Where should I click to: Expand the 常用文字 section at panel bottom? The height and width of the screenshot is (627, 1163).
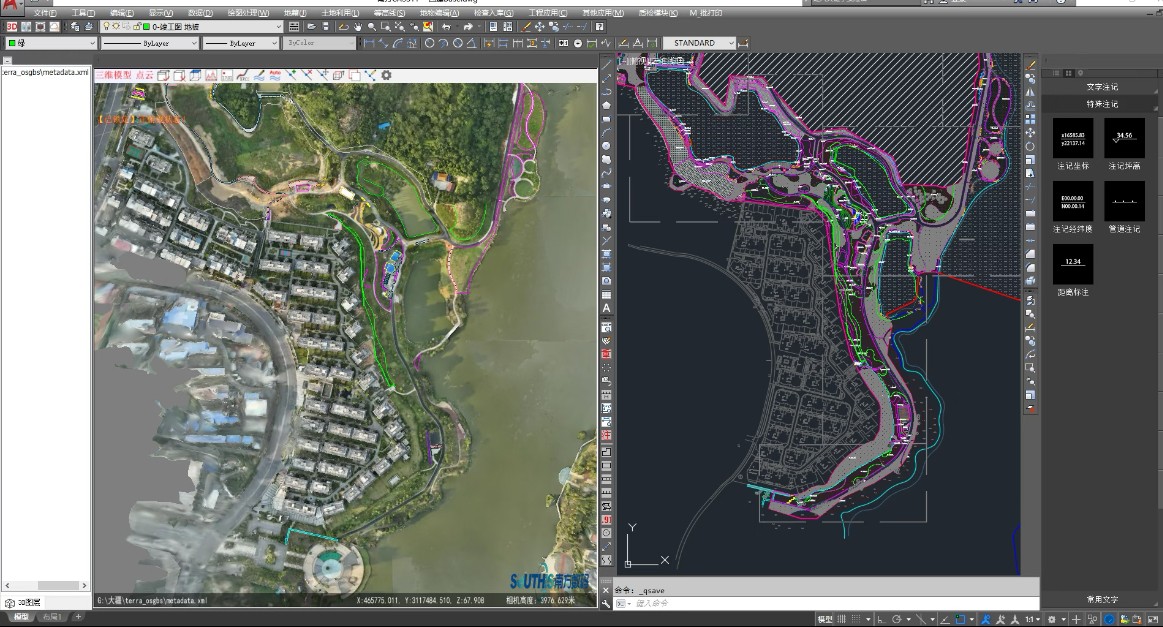point(1102,599)
